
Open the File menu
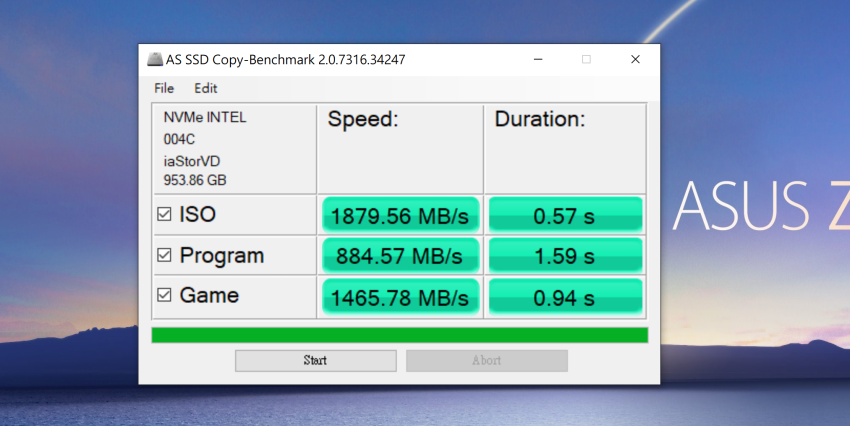pyautogui.click(x=164, y=88)
